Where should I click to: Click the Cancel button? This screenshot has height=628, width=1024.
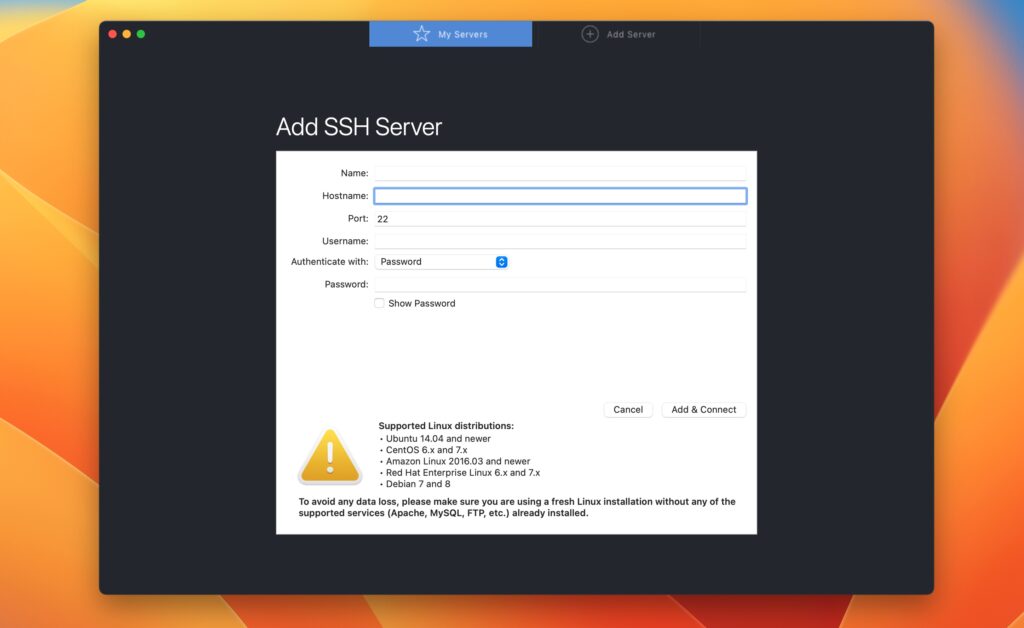628,409
